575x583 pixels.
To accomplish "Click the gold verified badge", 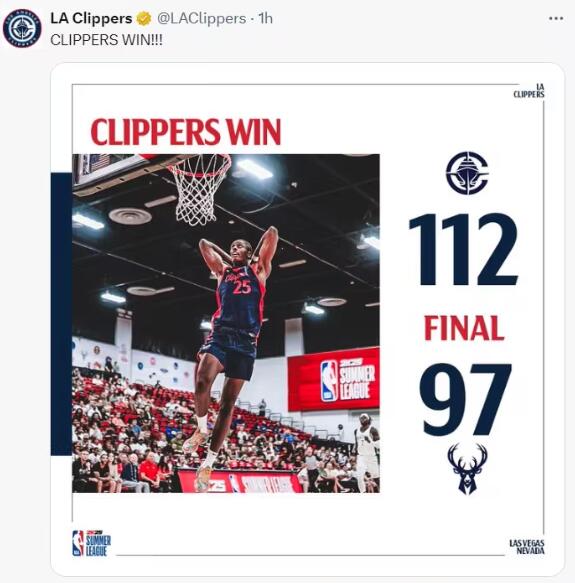I will pos(144,19).
